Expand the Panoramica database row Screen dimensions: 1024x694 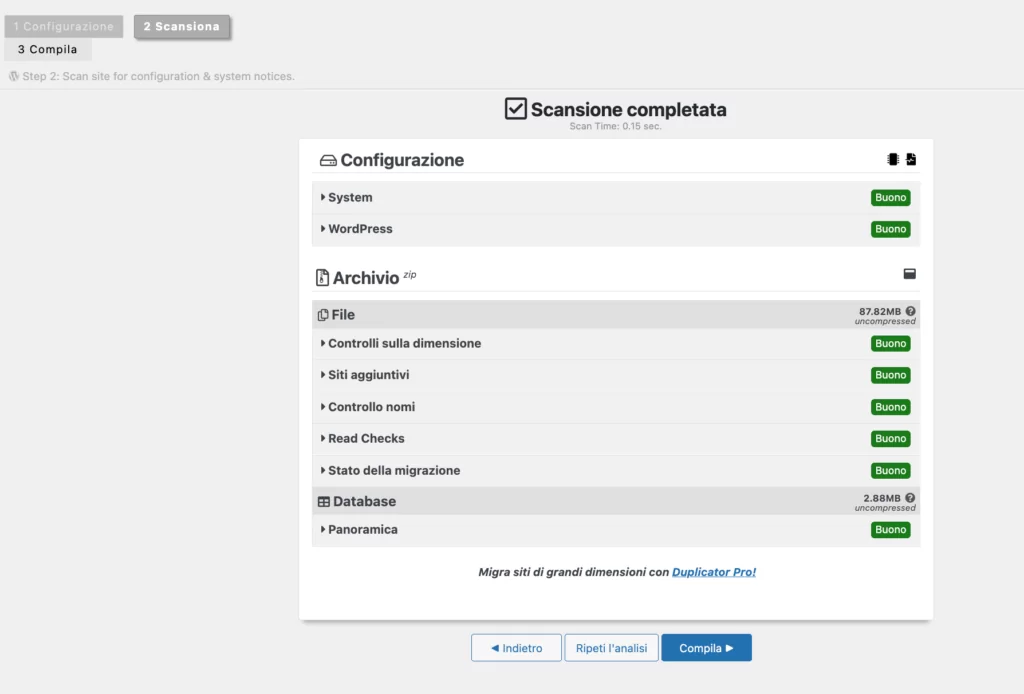tap(361, 530)
